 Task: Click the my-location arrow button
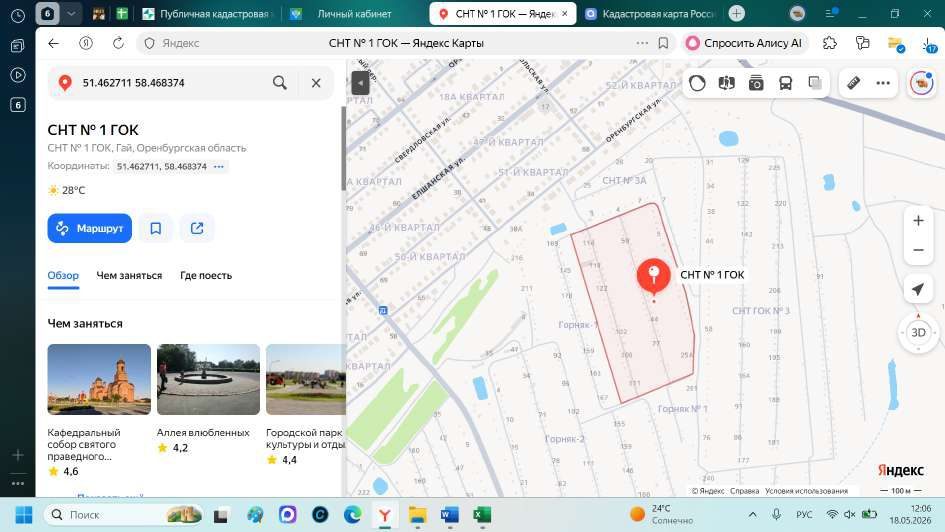[918, 289]
